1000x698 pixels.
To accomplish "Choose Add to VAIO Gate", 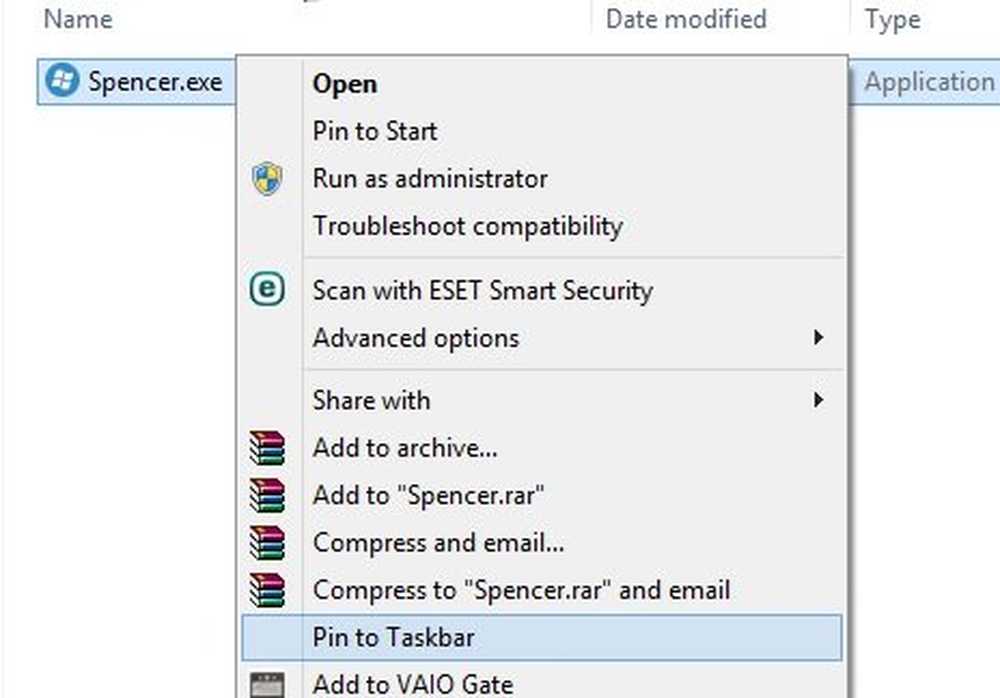I will (x=412, y=684).
